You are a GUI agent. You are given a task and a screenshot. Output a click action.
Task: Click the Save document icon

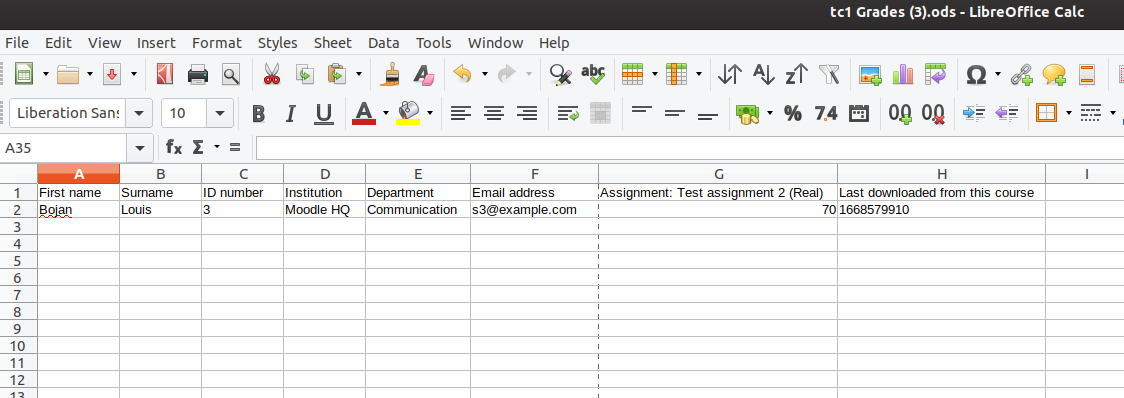pos(112,74)
